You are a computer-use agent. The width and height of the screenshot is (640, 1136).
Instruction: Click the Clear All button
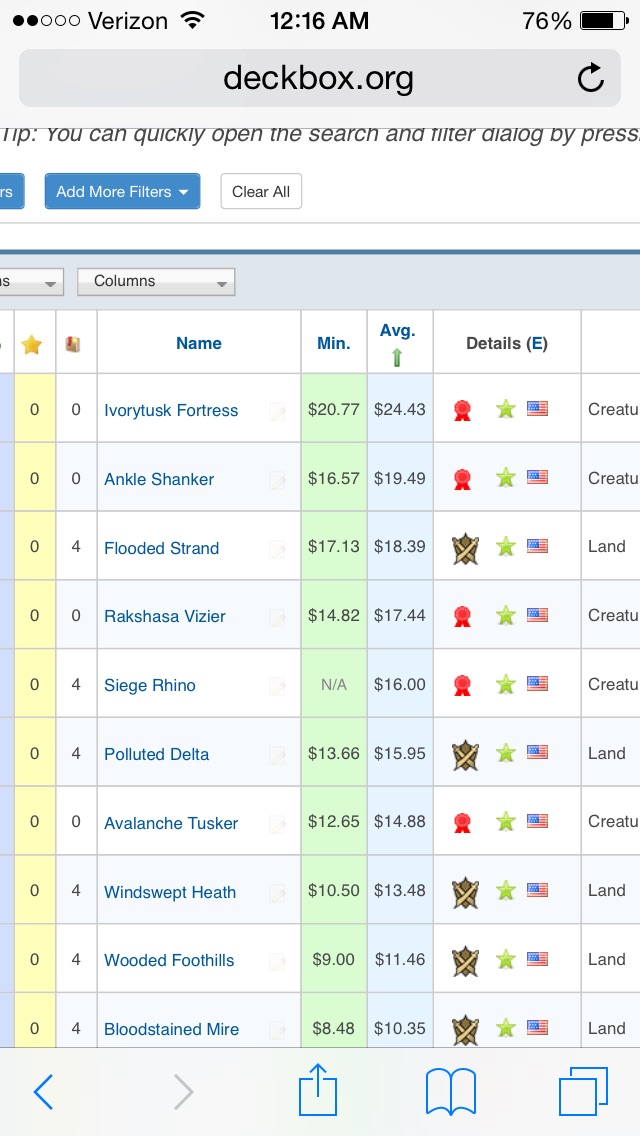(x=261, y=192)
